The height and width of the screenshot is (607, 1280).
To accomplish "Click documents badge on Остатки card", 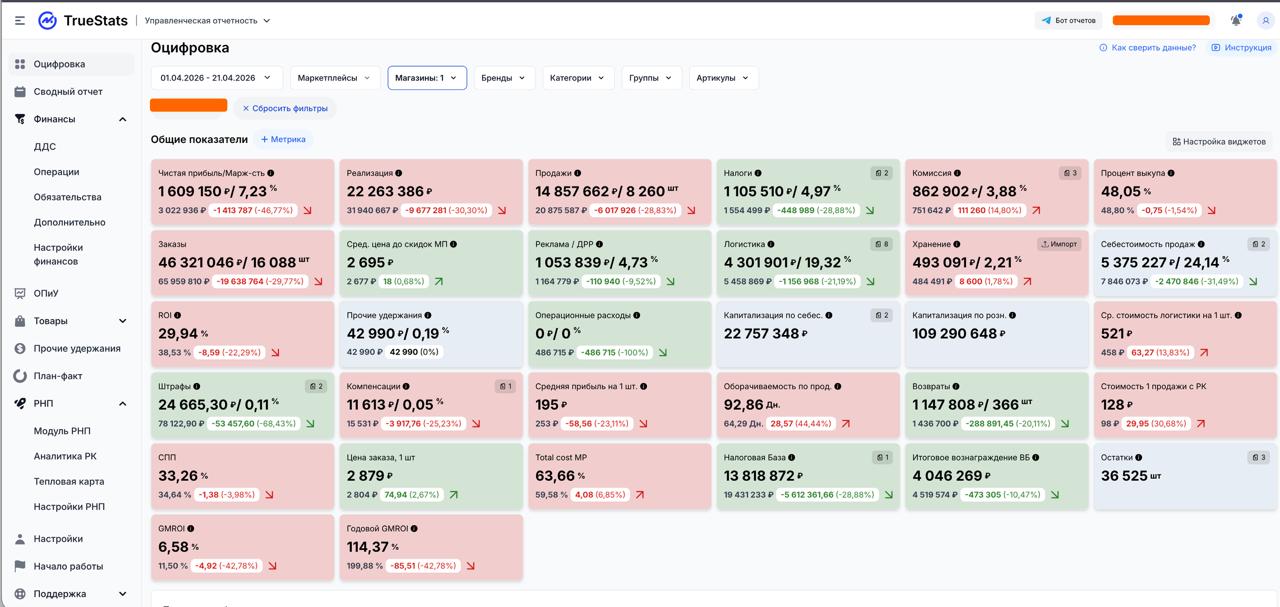I will [x=1257, y=457].
